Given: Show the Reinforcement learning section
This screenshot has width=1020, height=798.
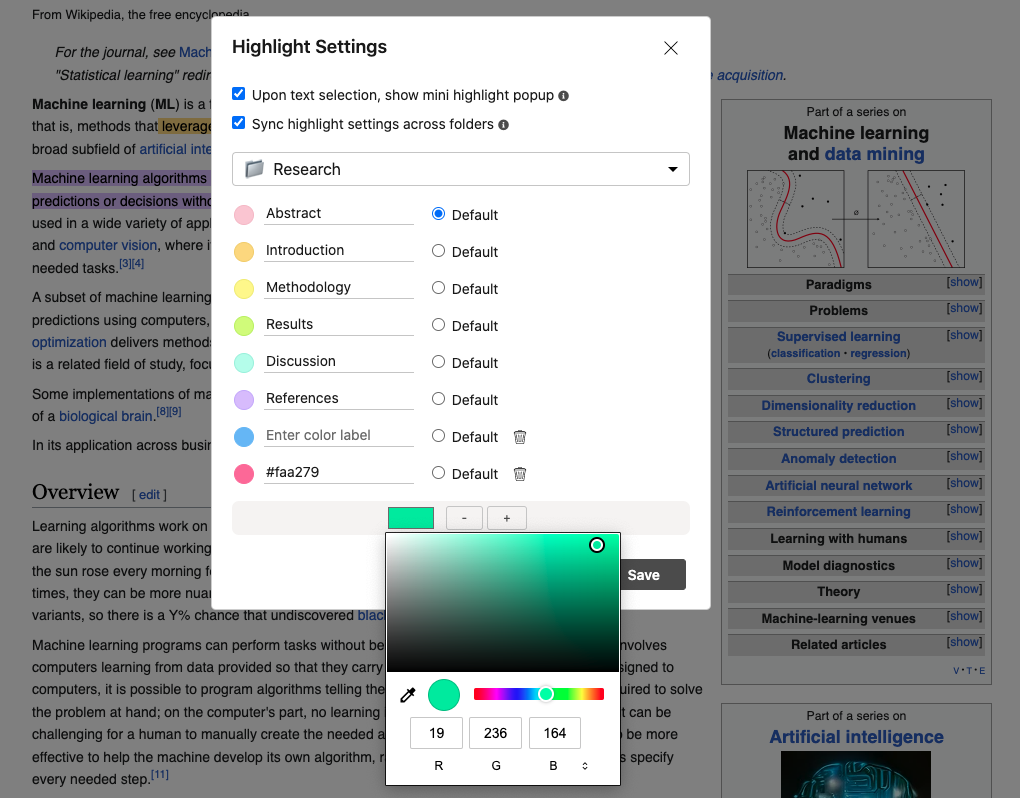Looking at the screenshot, I should coord(964,509).
